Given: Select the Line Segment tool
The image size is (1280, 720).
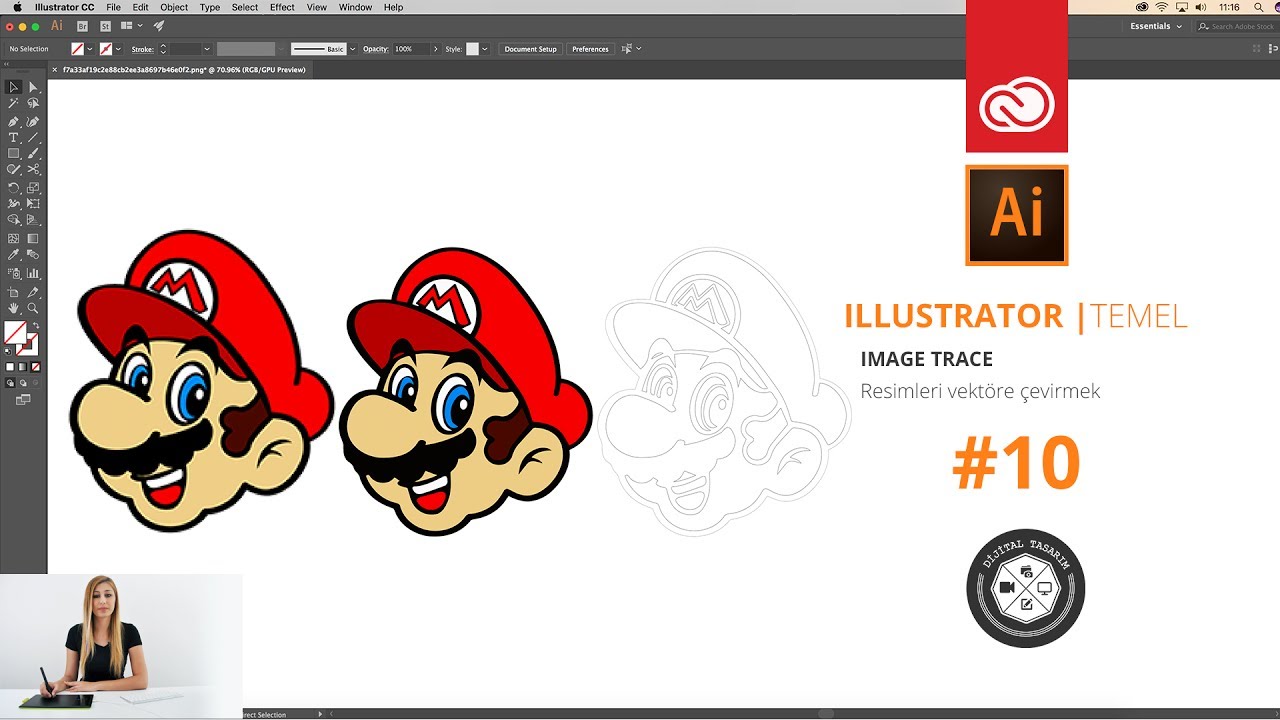Looking at the screenshot, I should click(x=33, y=137).
